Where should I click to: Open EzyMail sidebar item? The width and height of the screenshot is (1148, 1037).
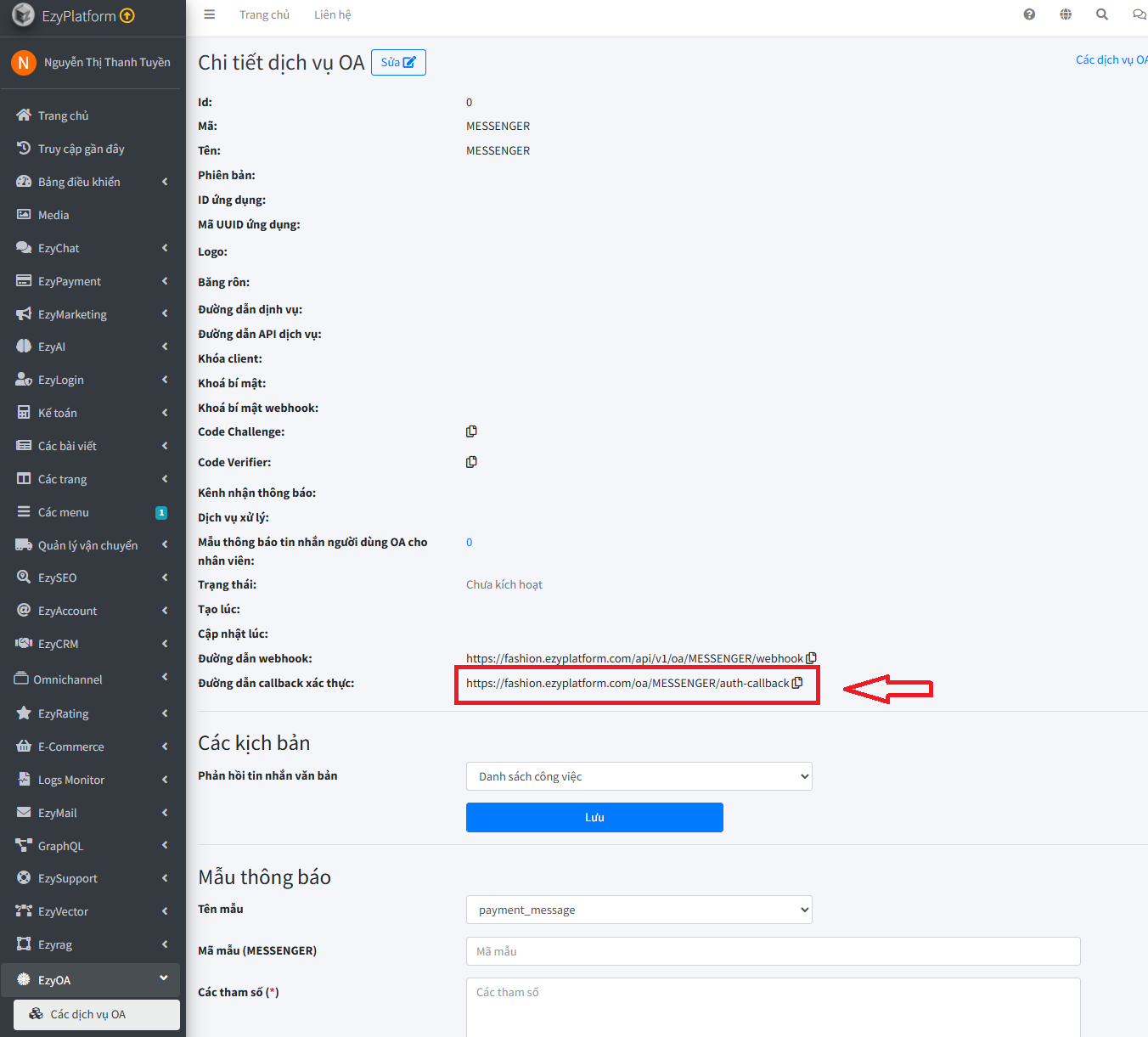click(x=91, y=813)
